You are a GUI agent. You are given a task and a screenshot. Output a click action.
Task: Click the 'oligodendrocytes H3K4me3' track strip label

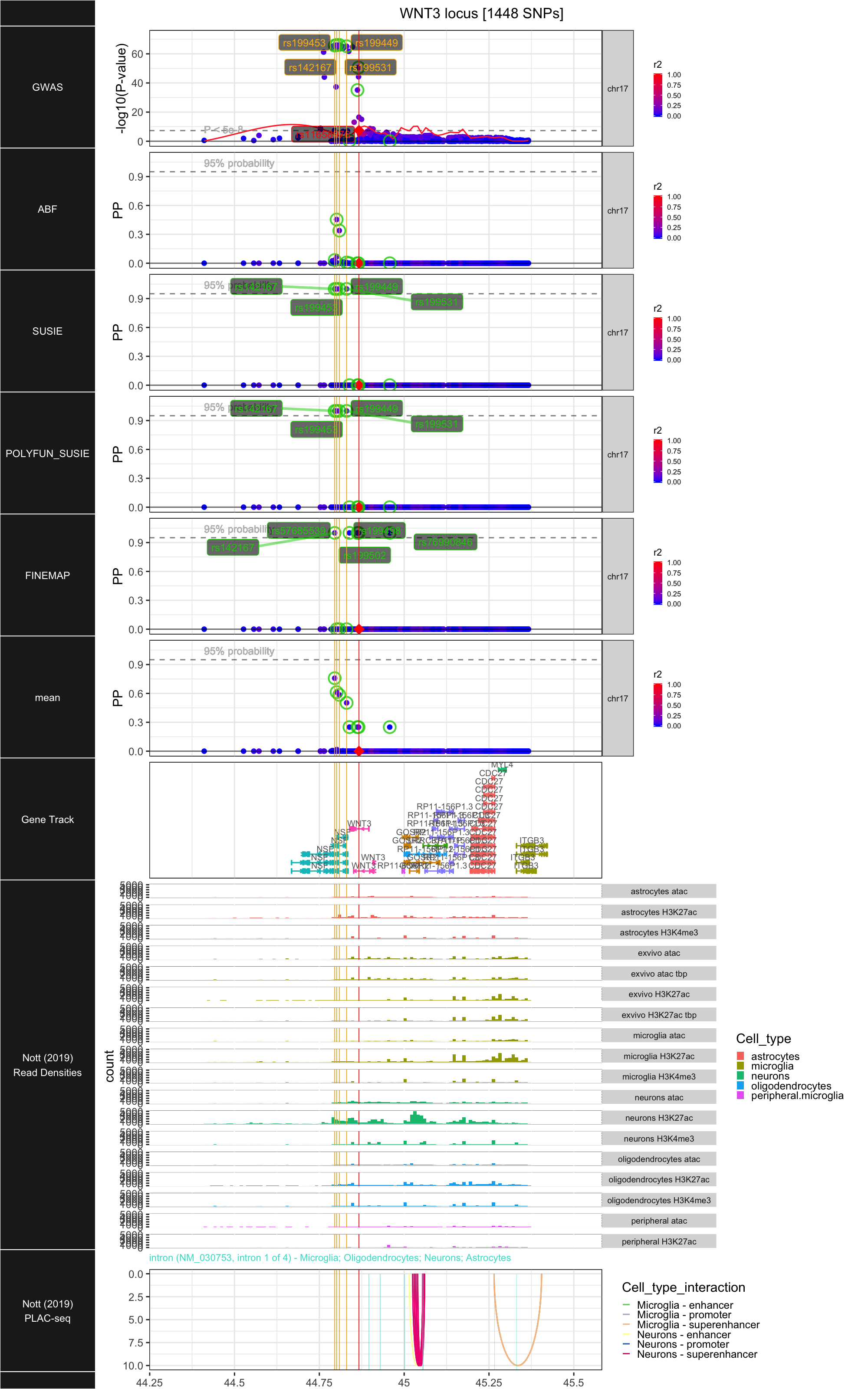pyautogui.click(x=659, y=1200)
